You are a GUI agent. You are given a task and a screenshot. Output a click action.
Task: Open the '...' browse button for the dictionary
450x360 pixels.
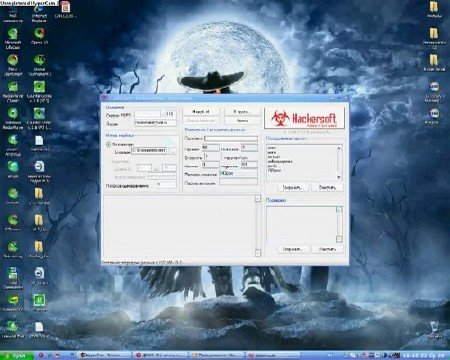[x=172, y=151]
